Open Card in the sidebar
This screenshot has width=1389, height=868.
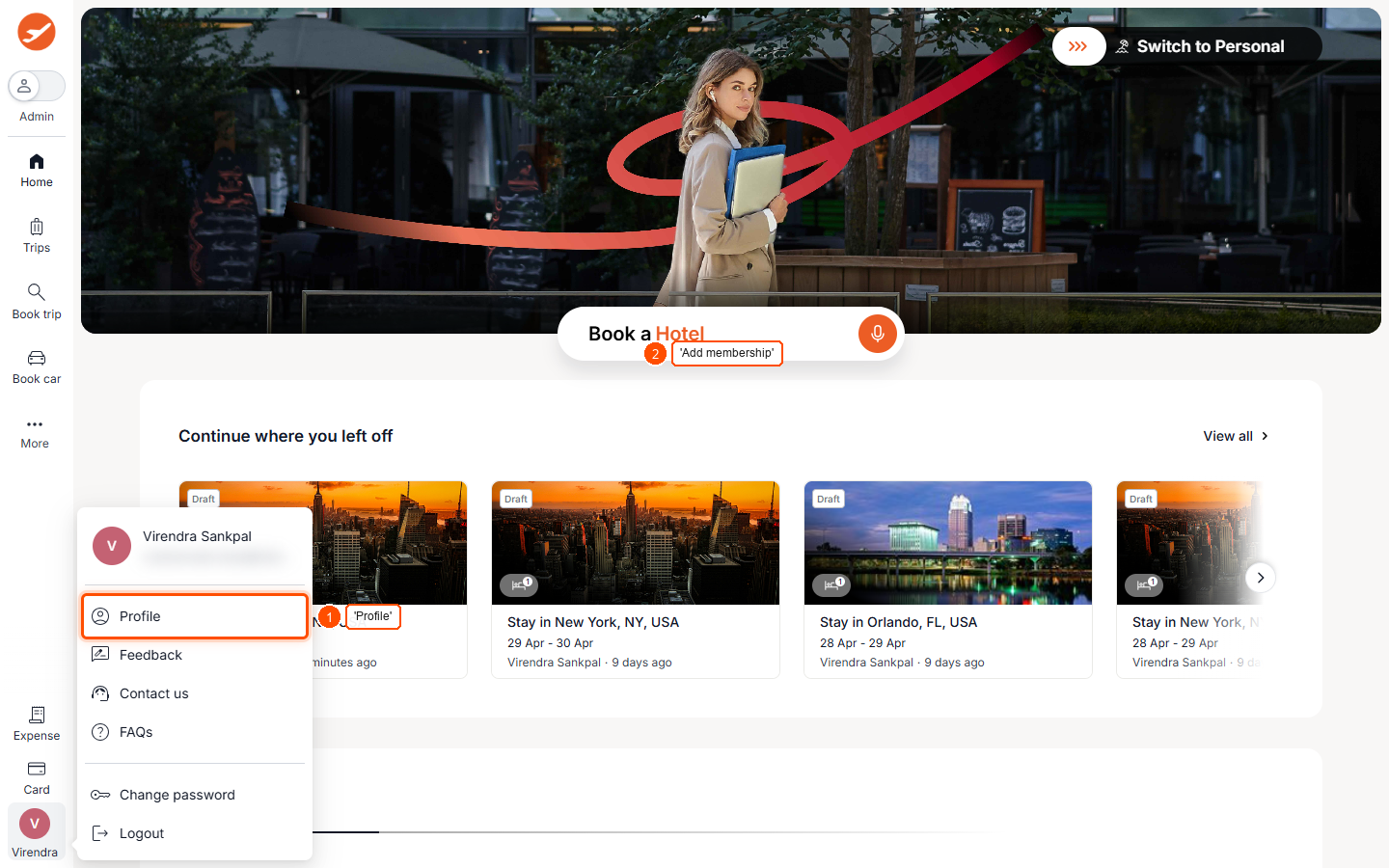37,777
